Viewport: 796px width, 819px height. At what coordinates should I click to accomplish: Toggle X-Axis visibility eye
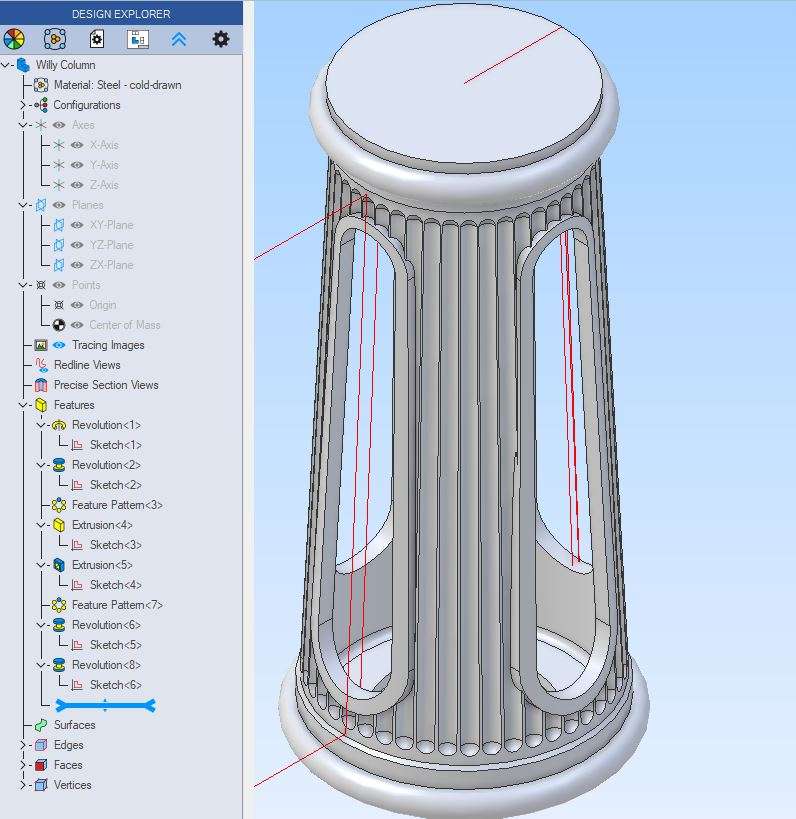pyautogui.click(x=77, y=145)
